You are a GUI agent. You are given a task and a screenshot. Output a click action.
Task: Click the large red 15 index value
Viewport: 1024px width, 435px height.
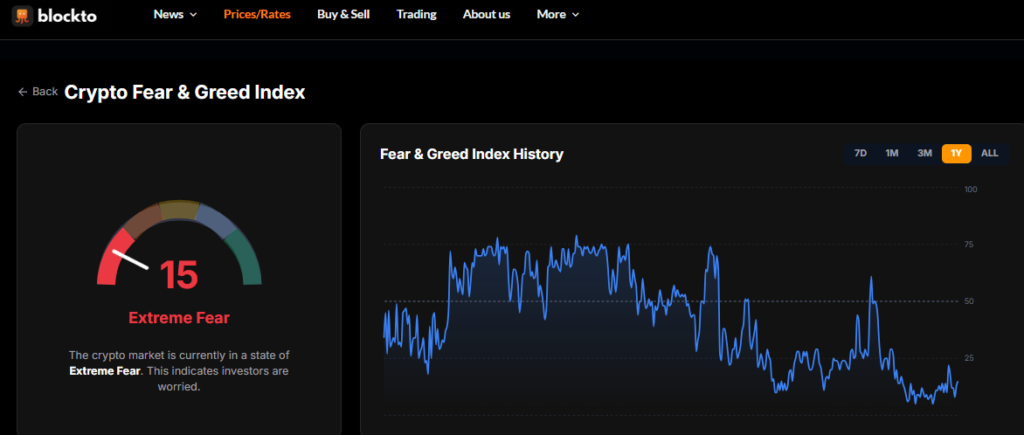click(x=179, y=275)
